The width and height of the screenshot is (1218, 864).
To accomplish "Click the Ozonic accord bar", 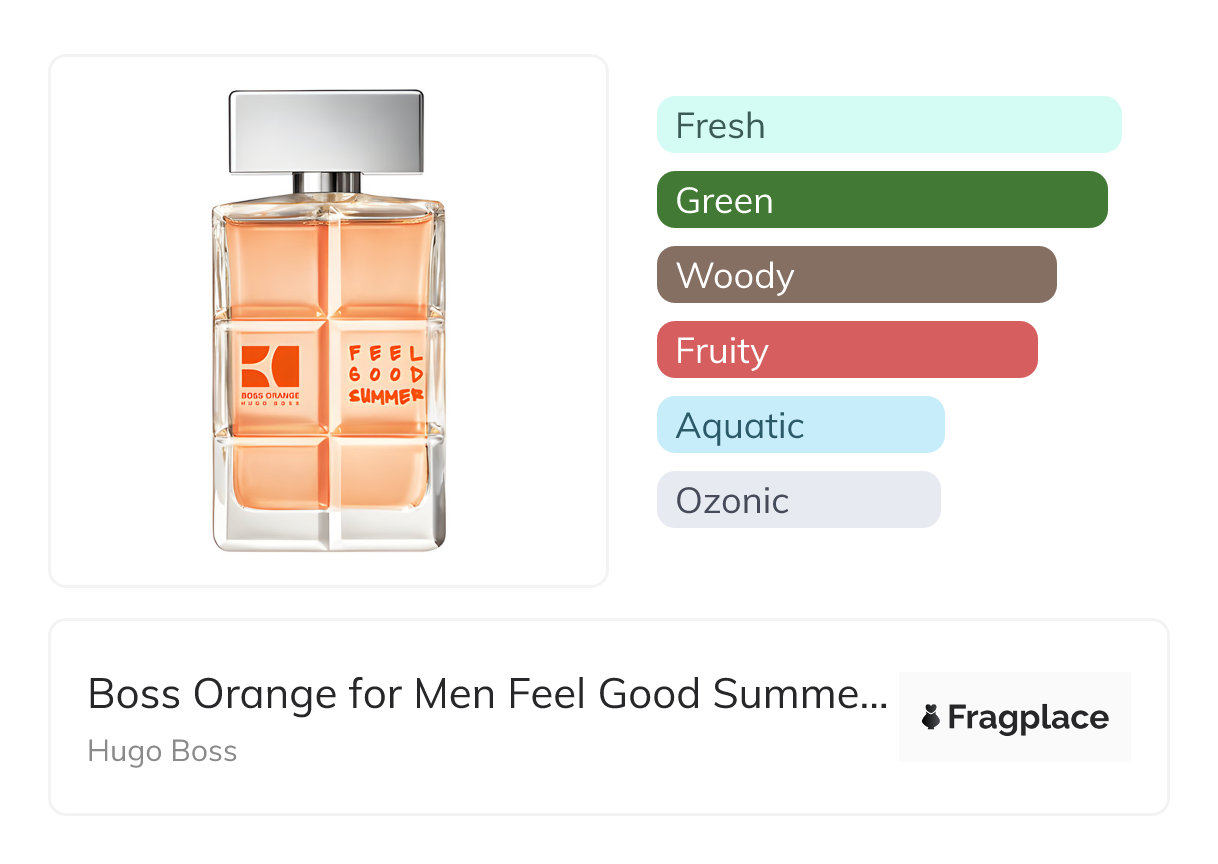I will [798, 500].
